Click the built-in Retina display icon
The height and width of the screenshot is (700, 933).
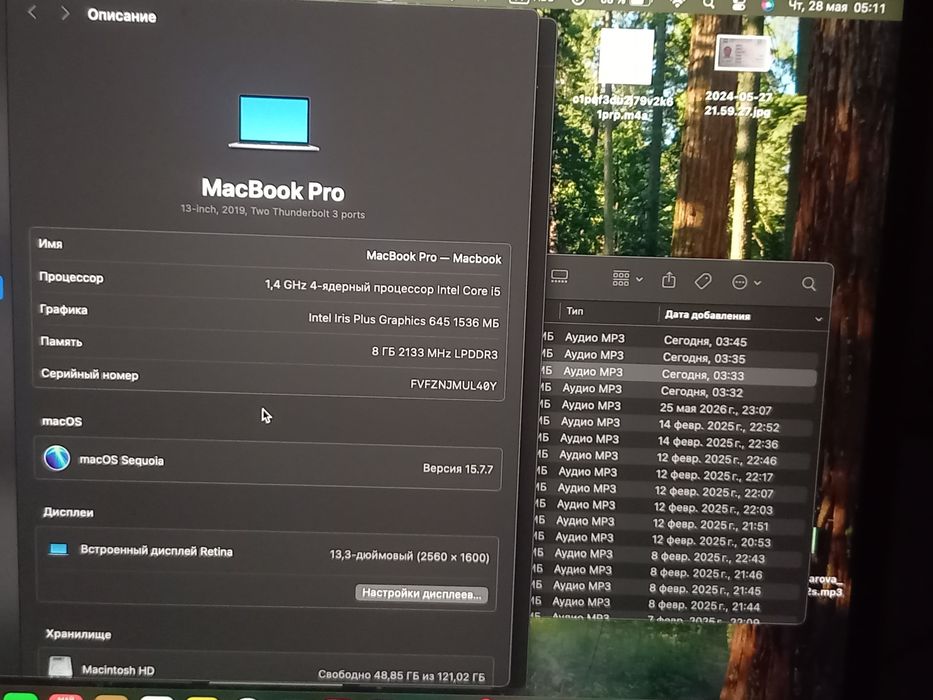(x=58, y=549)
